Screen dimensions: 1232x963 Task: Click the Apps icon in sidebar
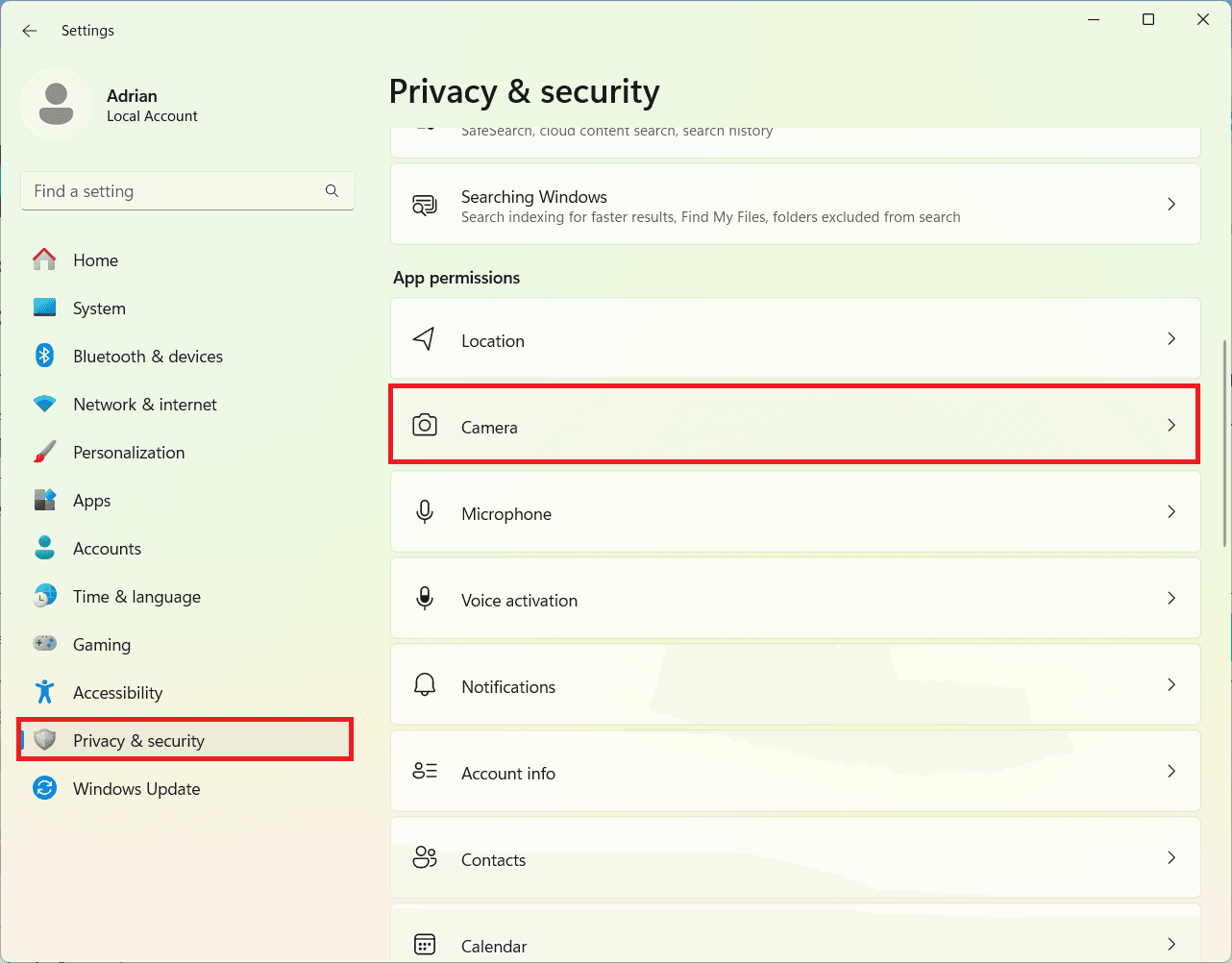44,500
